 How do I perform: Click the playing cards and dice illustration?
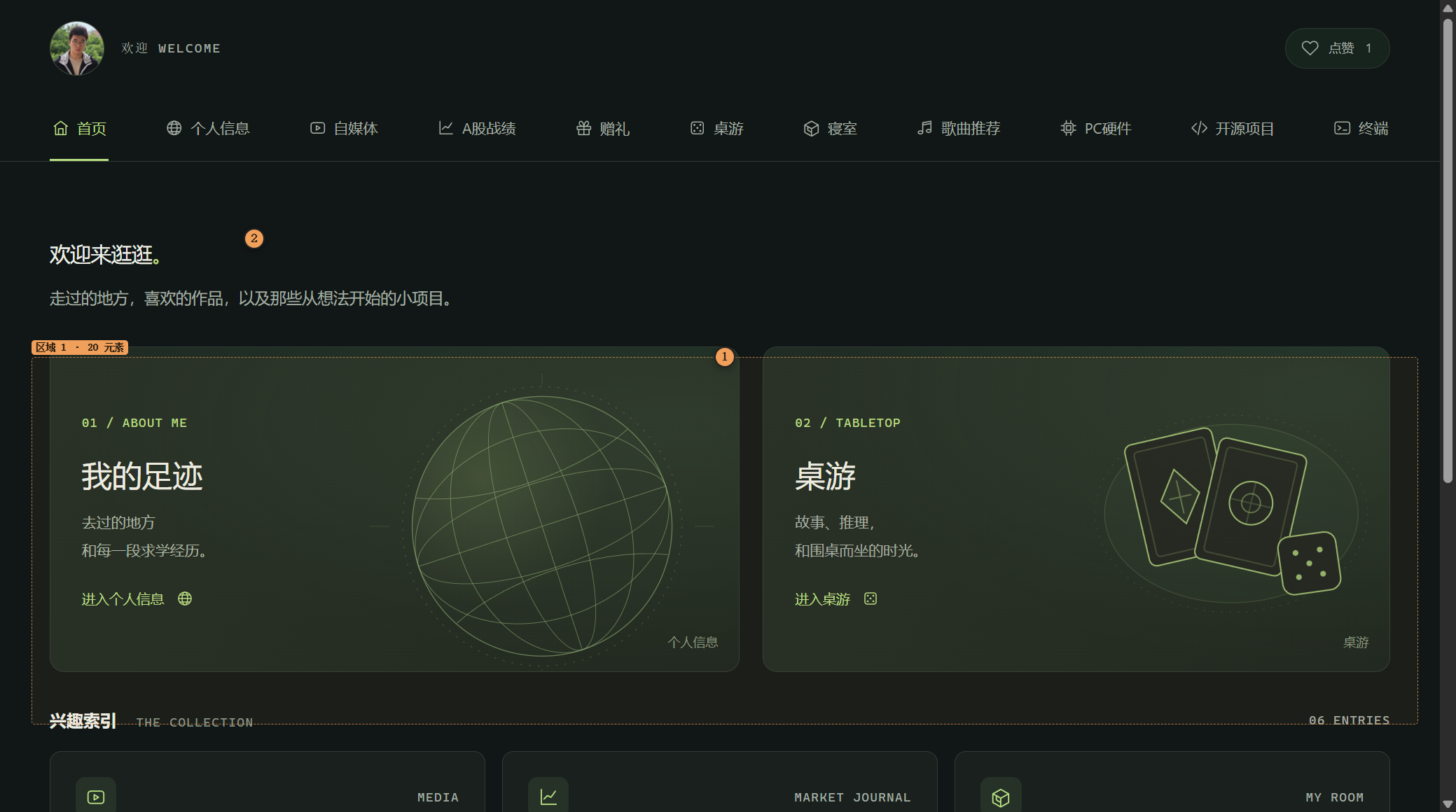(x=1231, y=512)
